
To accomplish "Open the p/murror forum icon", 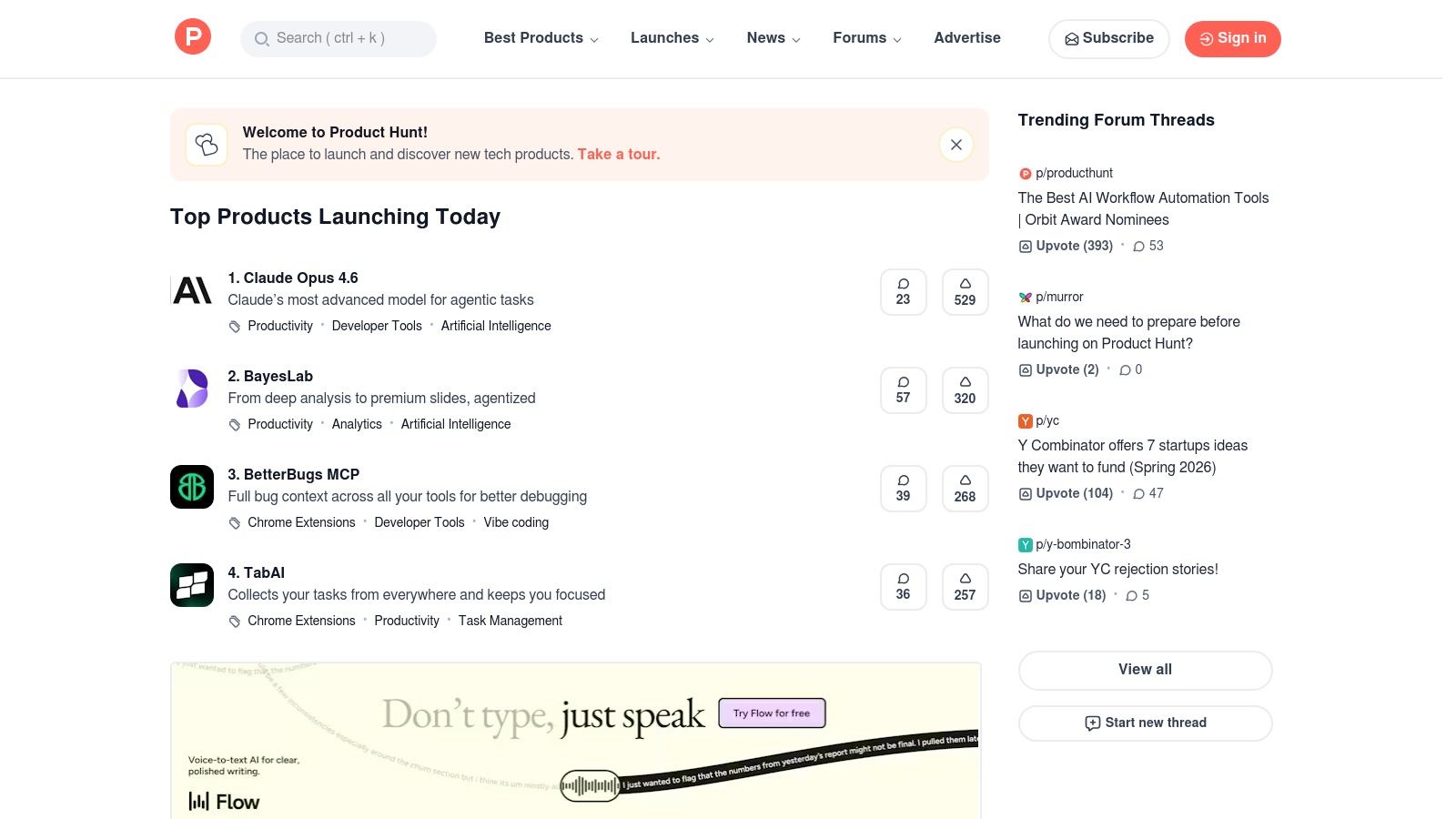I will click(x=1025, y=297).
